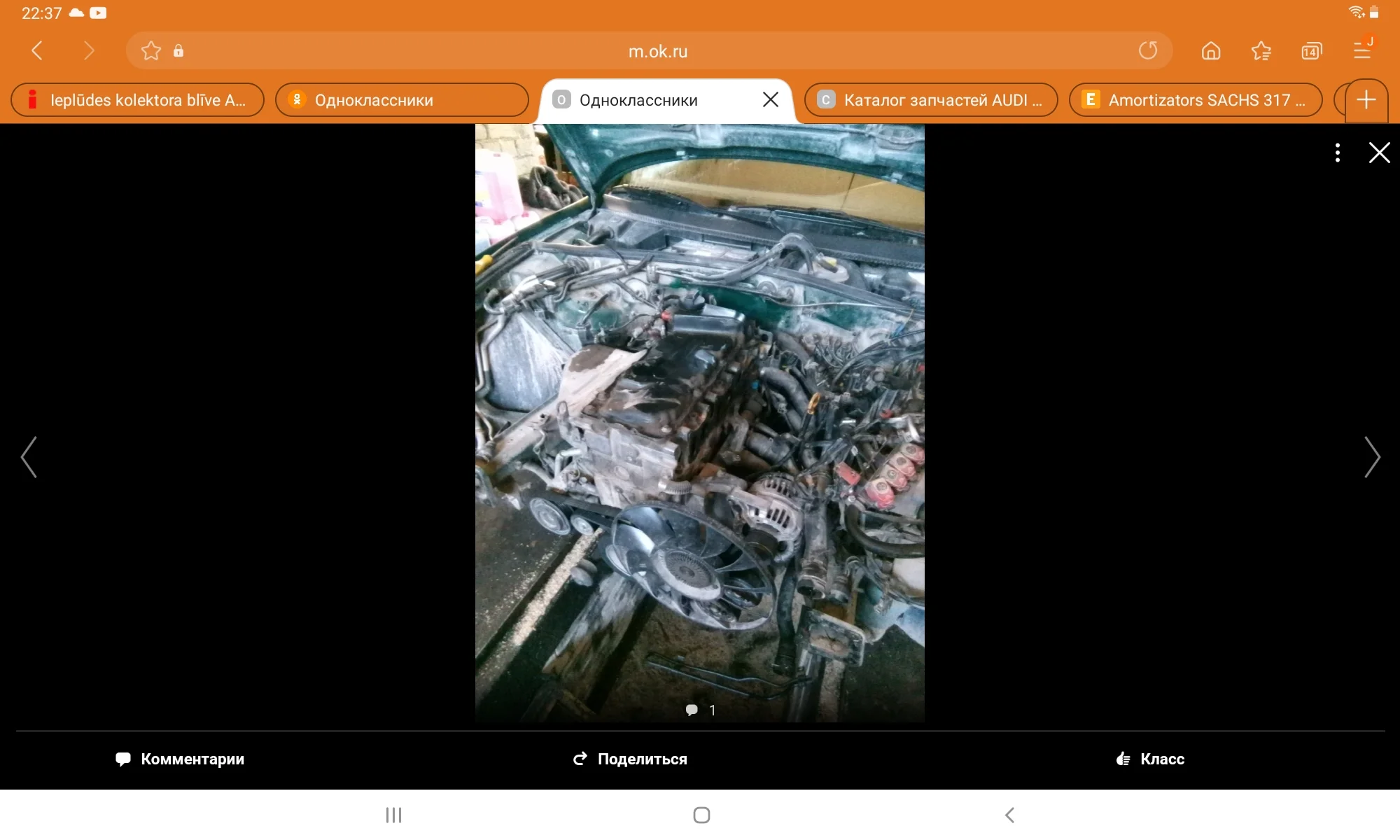Tap the address bar showing m.ok.ru
The height and width of the screenshot is (840, 1400).
click(x=657, y=50)
